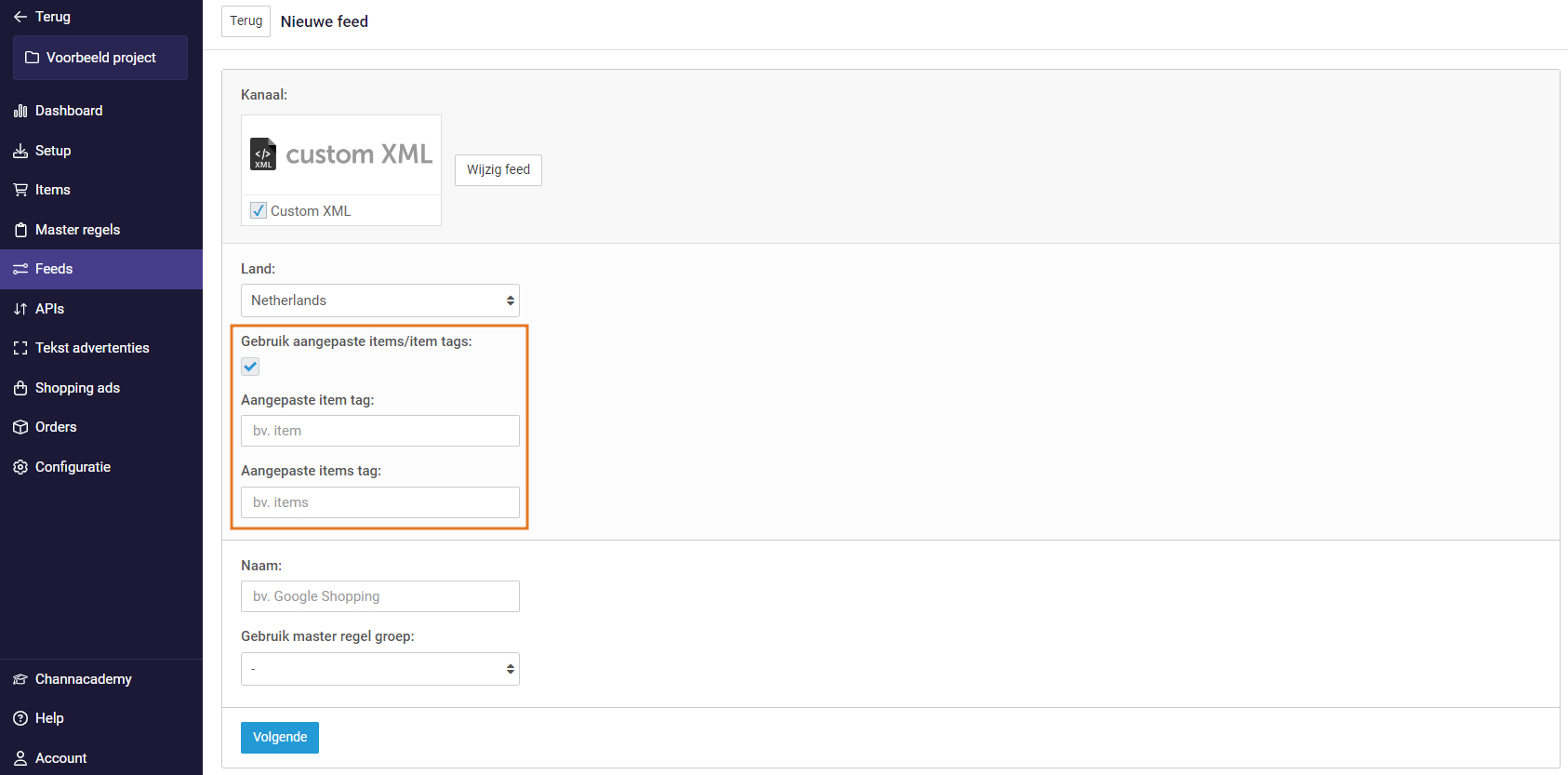Click the Dashboard bar chart icon
Screen dimensions: 1568x775
[20, 111]
